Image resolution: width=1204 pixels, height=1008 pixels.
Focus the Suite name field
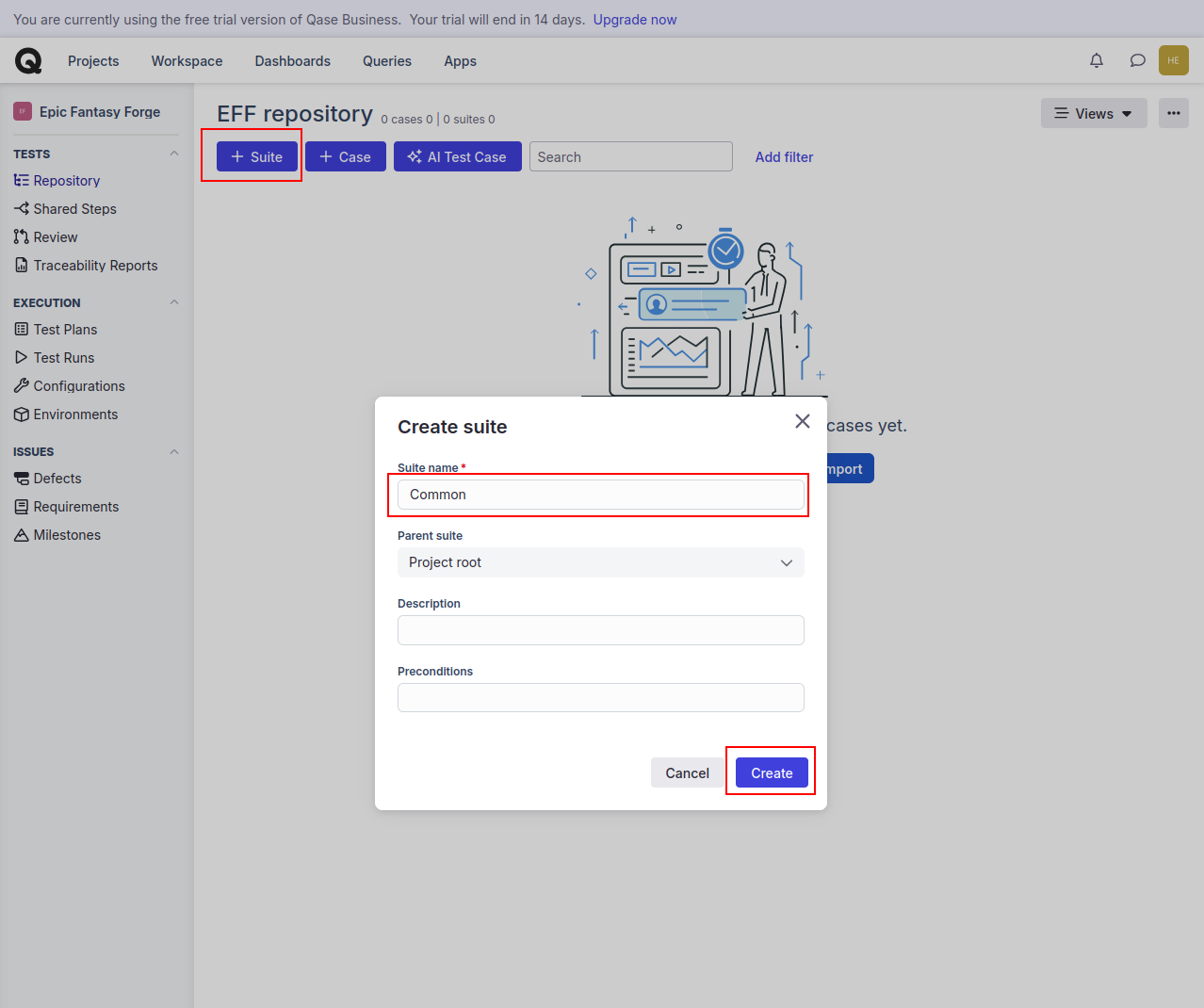601,495
